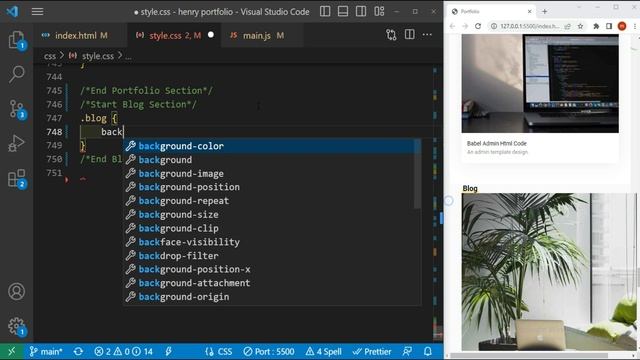Select backdrop-filter suggestion
The image size is (640, 360).
click(x=269, y=256)
